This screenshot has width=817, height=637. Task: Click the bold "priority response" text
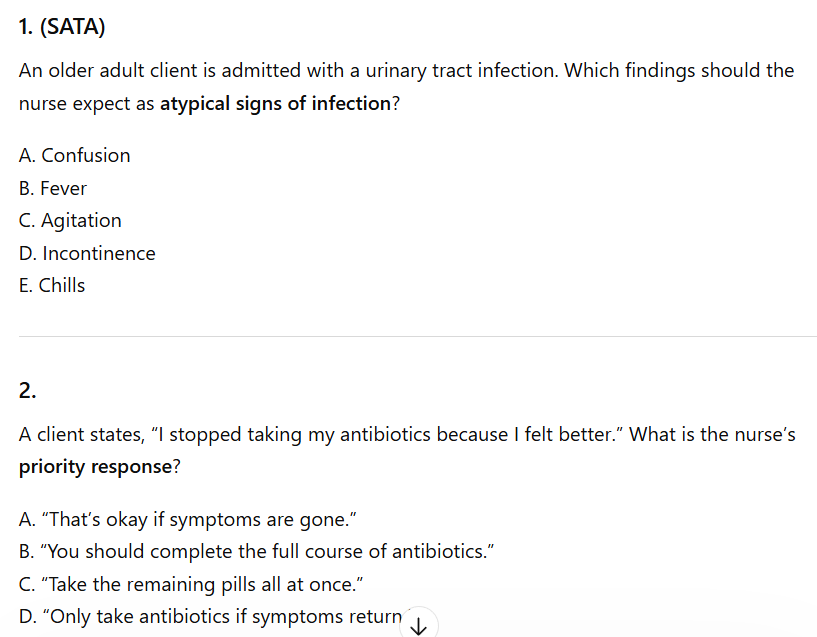point(95,467)
